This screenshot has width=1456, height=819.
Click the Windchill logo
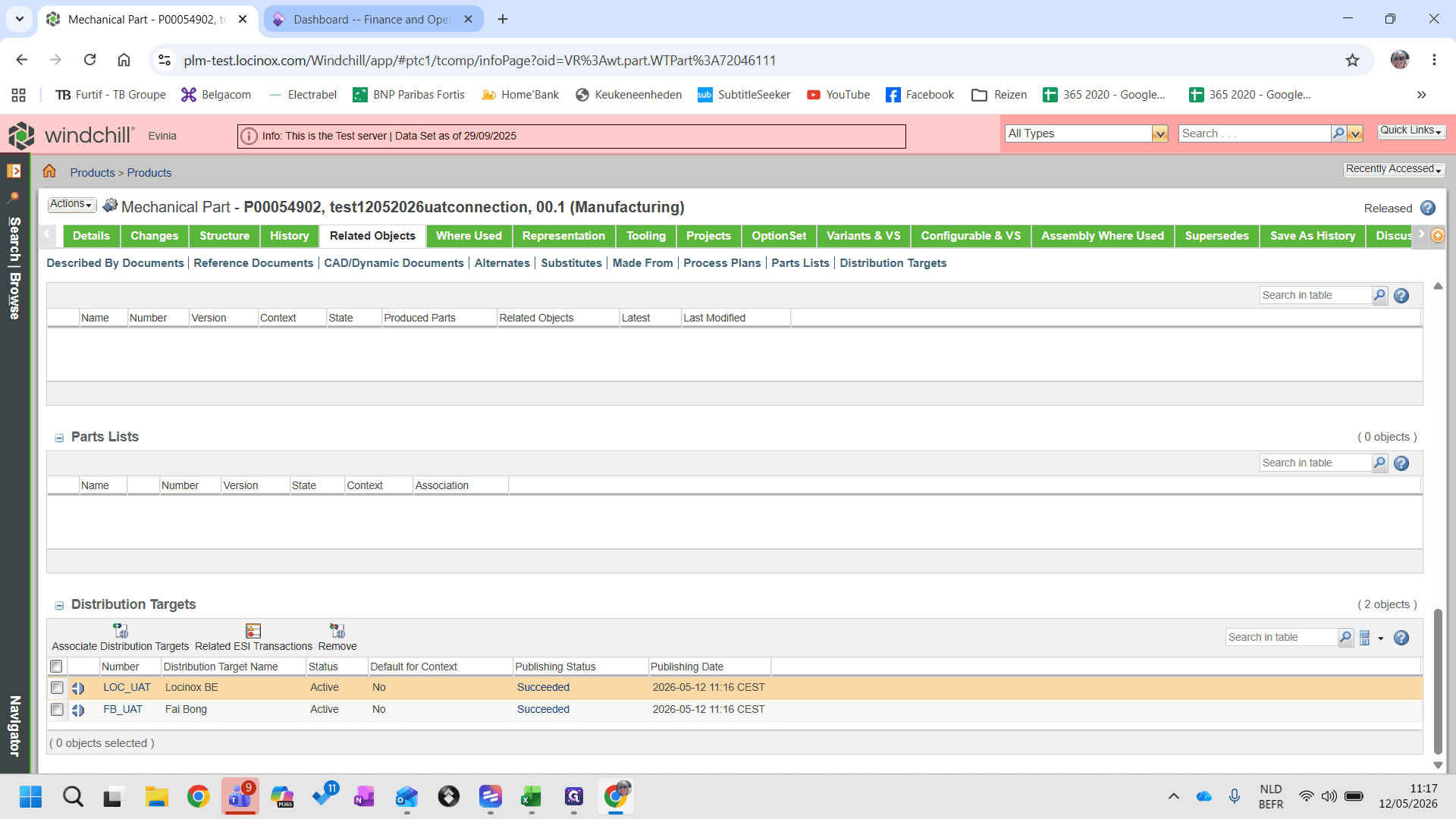point(71,135)
